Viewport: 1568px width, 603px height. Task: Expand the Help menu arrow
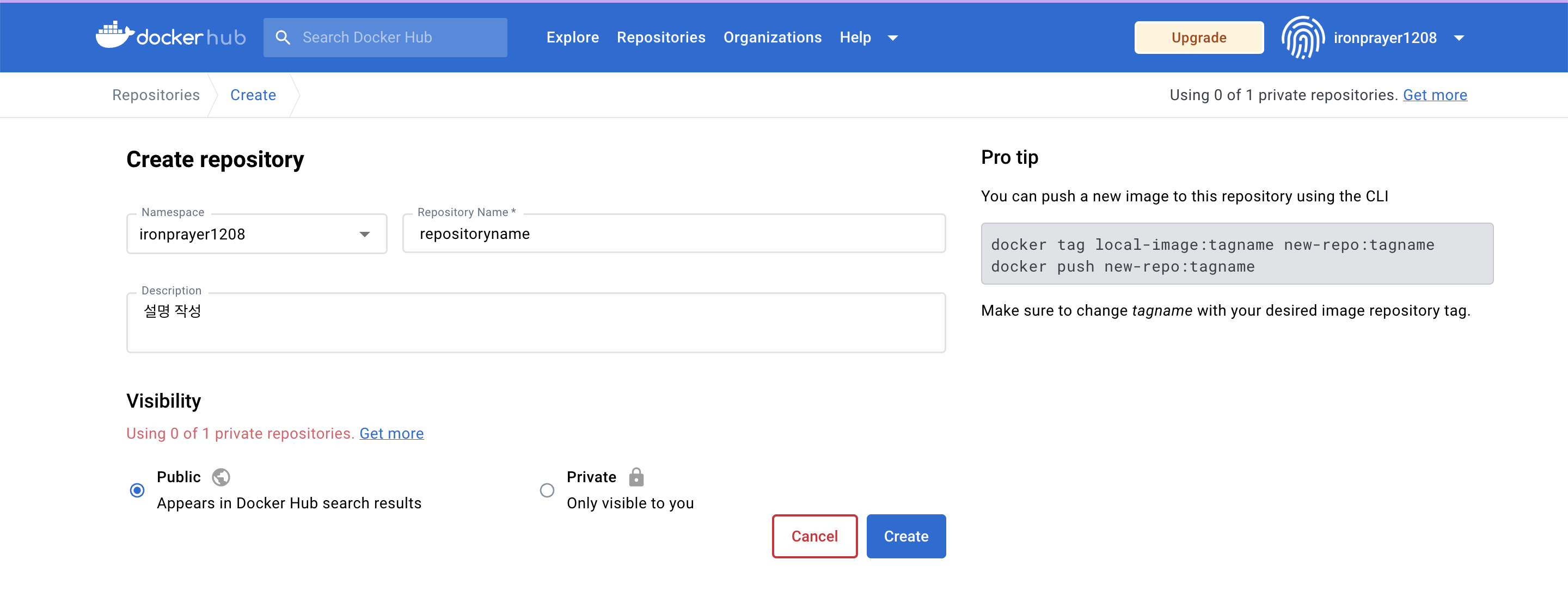pos(892,38)
